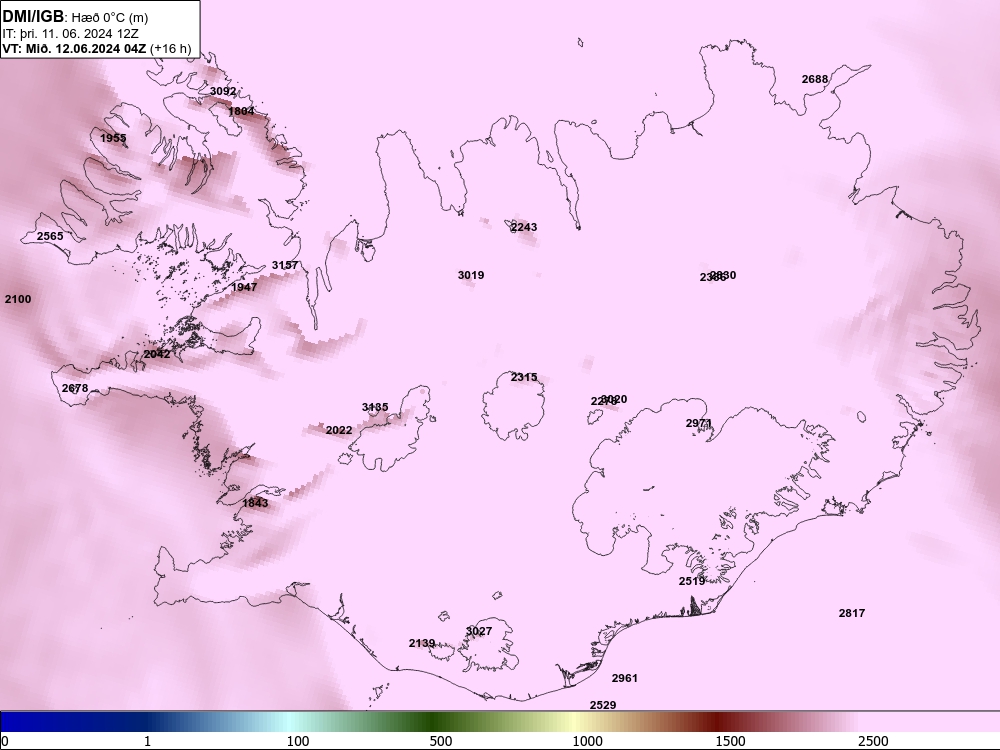
Task: Click the 500 legend label
Action: pos(441,741)
